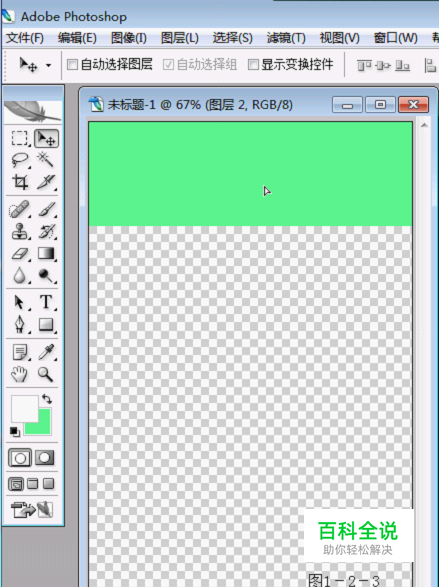Select the Clone Stamp tool

19,231
